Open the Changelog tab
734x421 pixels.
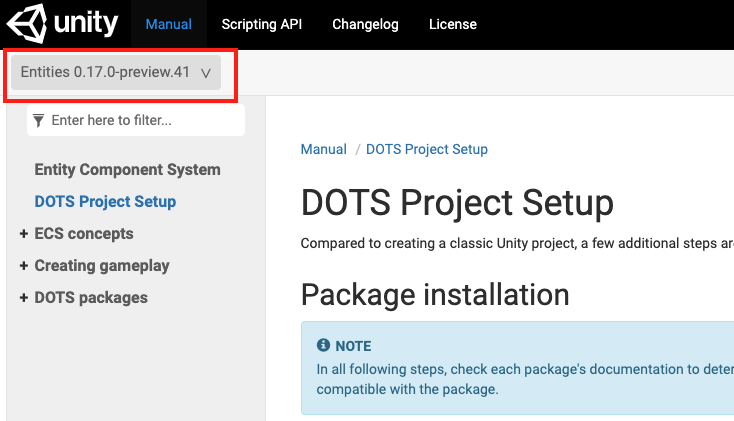click(x=365, y=24)
